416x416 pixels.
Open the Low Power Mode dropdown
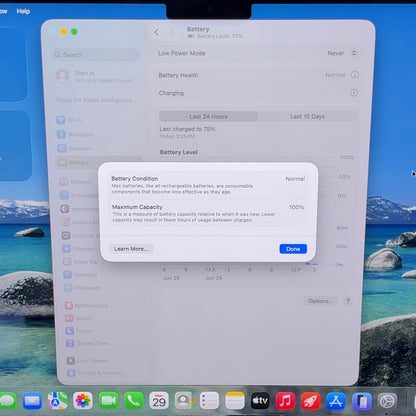click(x=342, y=53)
